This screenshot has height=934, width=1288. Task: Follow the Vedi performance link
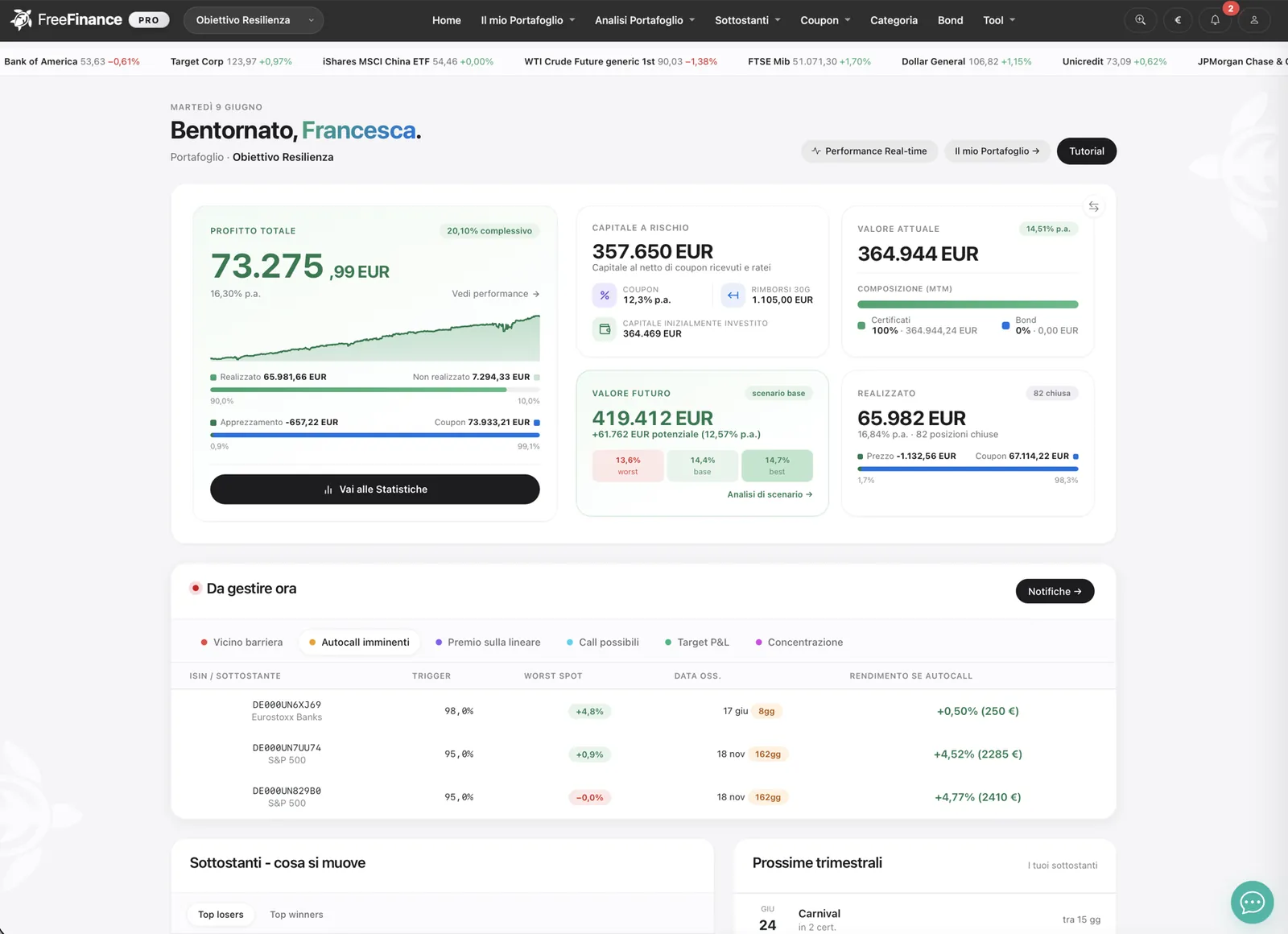[495, 294]
